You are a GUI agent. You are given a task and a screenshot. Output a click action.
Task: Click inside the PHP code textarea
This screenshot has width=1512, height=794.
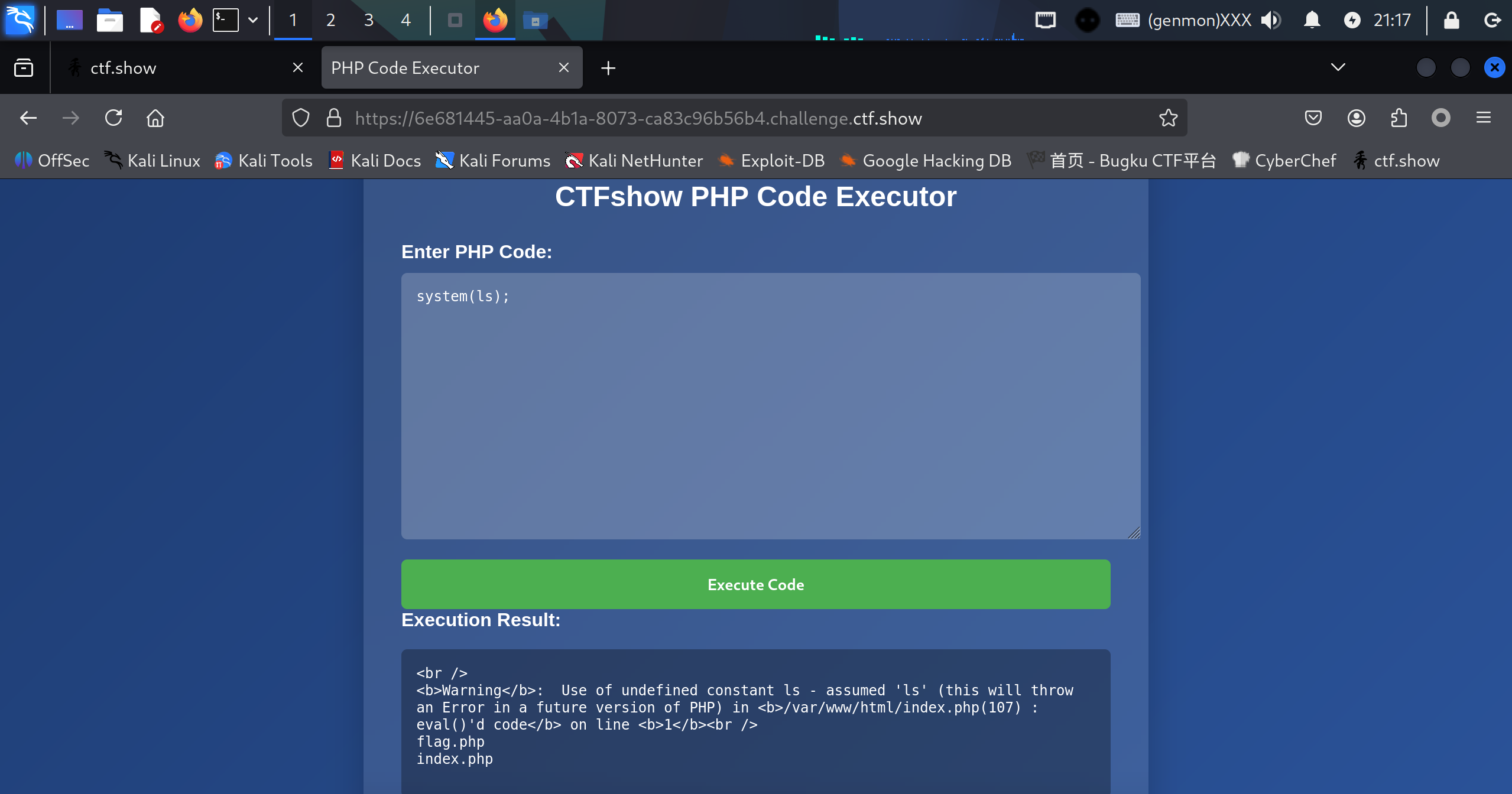[768, 408]
